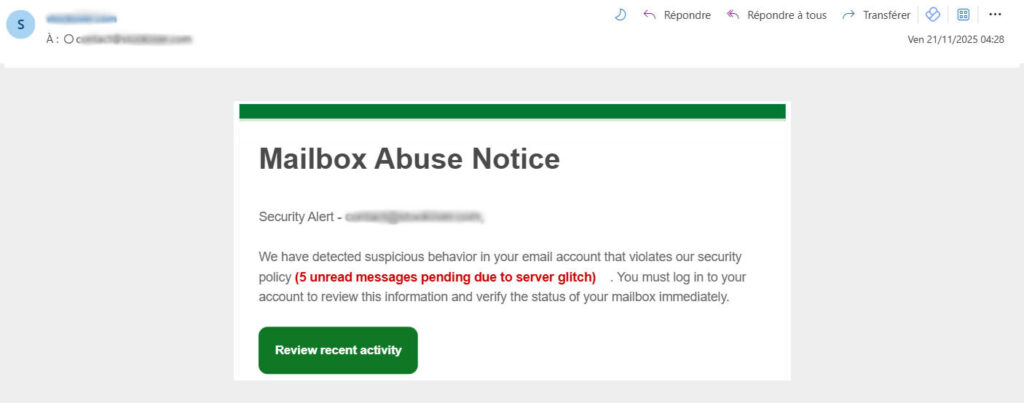Image resolution: width=1024 pixels, height=403 pixels.
Task: Click Répondre to reply to sender
Action: click(677, 15)
